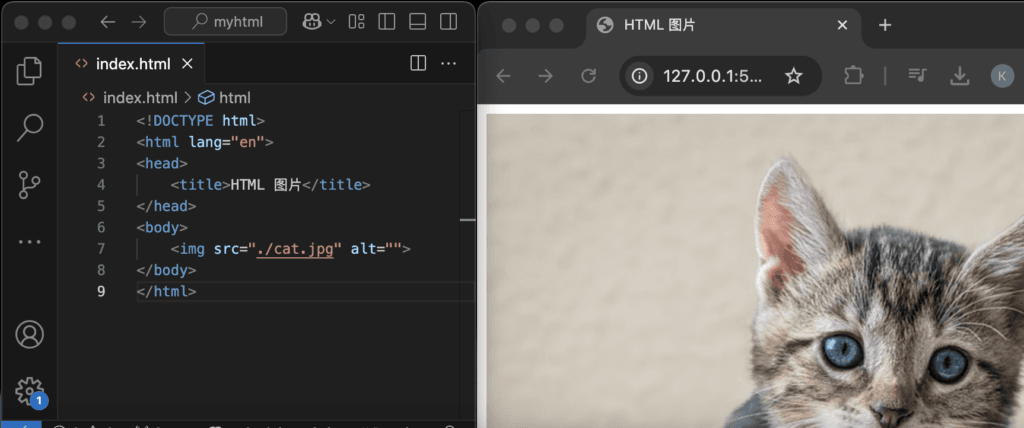1024x428 pixels.
Task: Toggle the primary side bar
Action: click(x=387, y=22)
